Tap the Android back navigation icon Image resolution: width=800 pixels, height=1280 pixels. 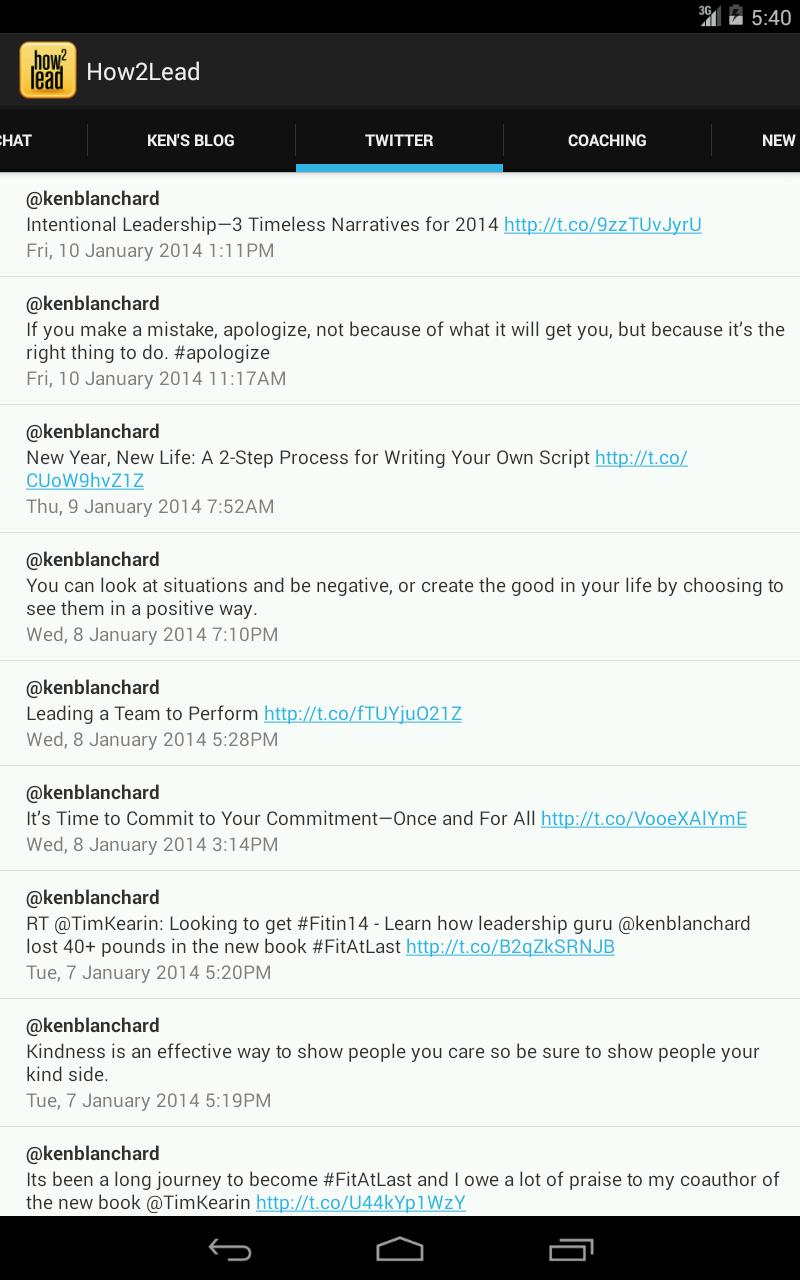(229, 1249)
